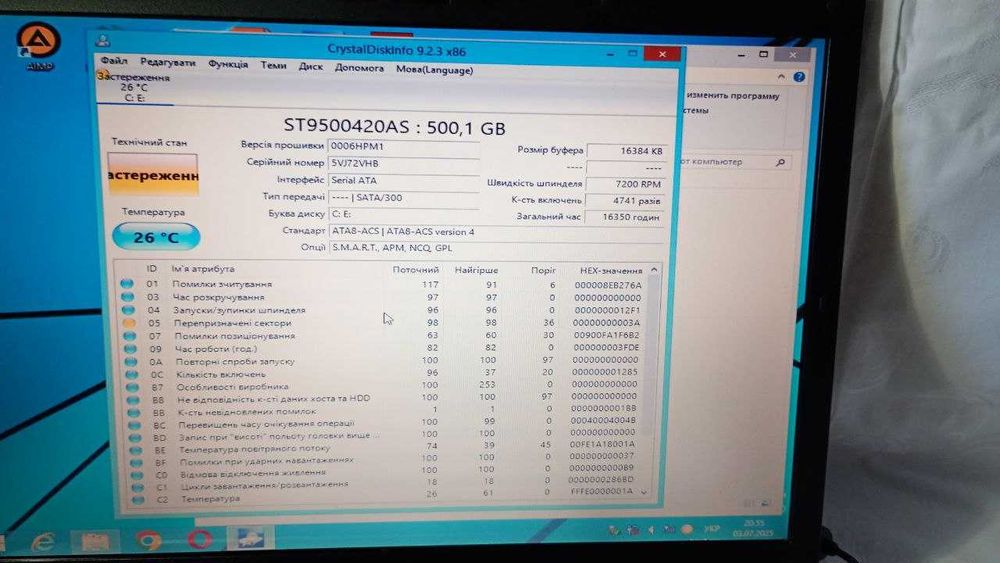Open Opera browser from the taskbar
The width and height of the screenshot is (1000, 563).
click(x=200, y=539)
